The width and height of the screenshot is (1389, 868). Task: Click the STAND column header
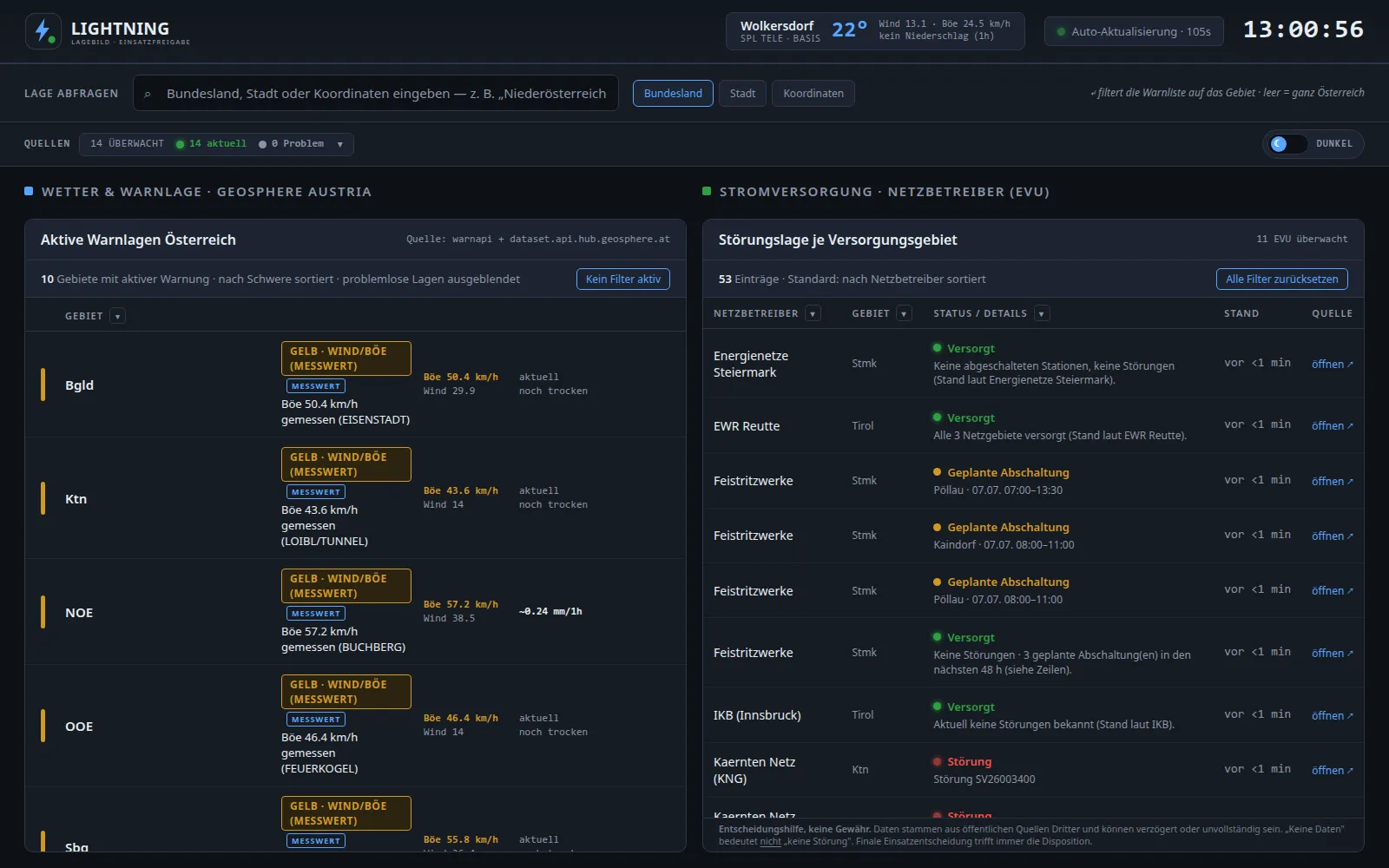1241,313
